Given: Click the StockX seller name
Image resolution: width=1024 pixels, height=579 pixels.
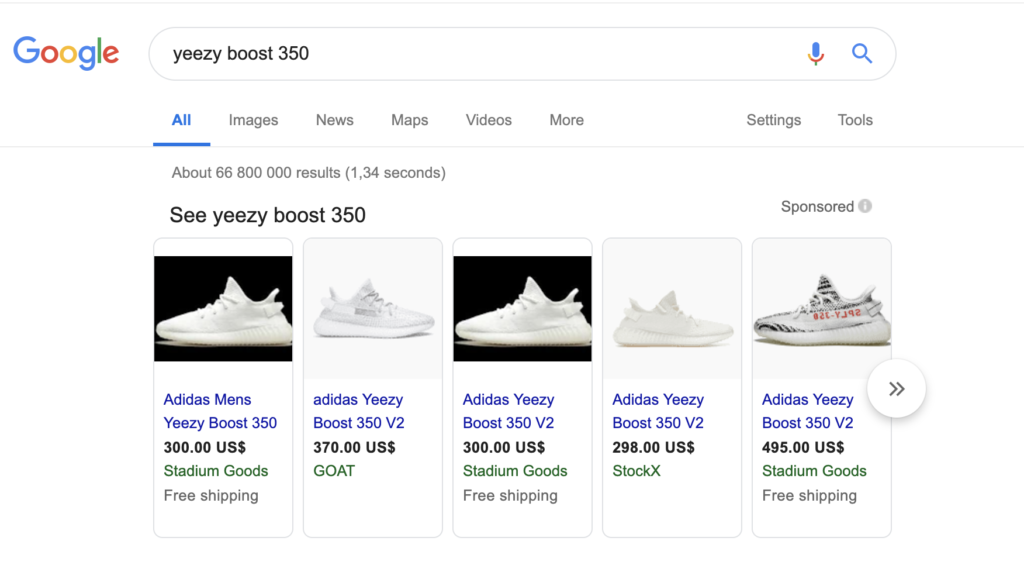Looking at the screenshot, I should [x=636, y=471].
